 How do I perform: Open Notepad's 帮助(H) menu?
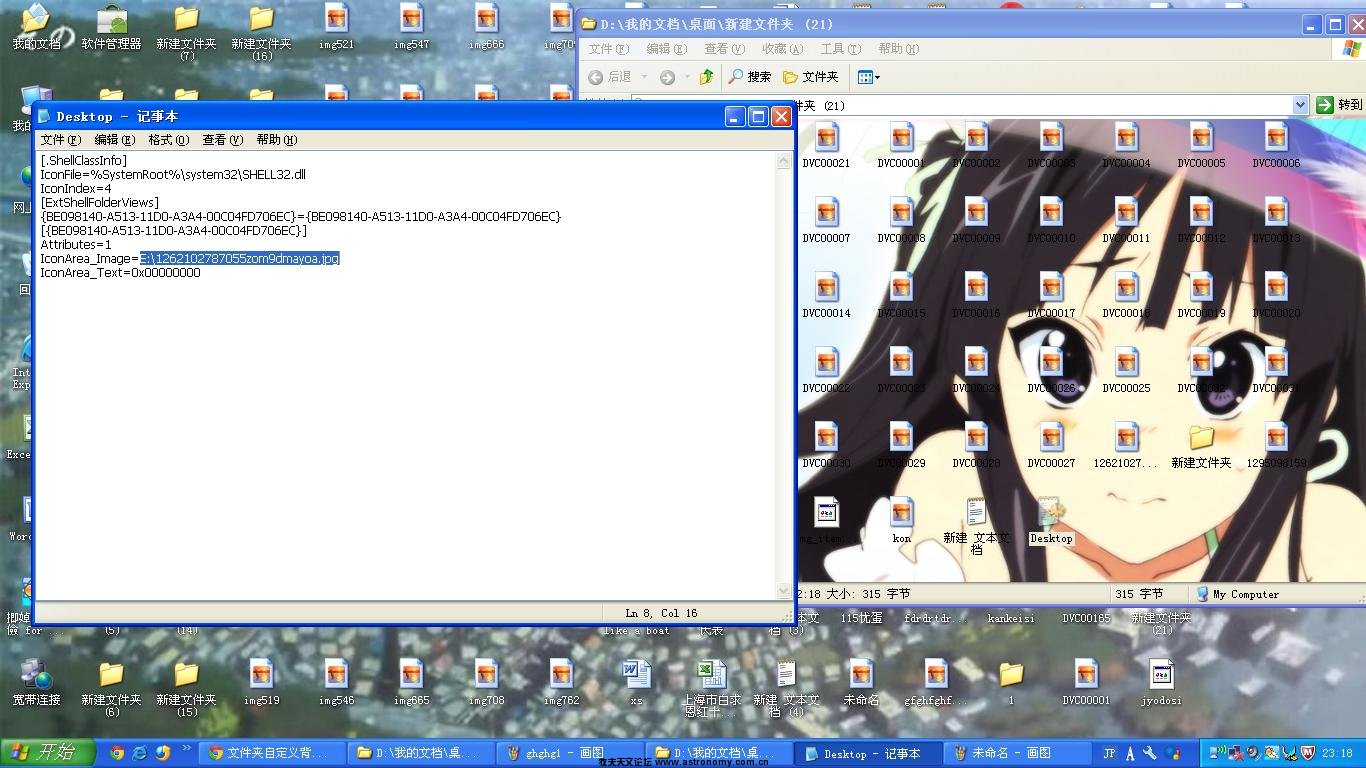pos(276,140)
